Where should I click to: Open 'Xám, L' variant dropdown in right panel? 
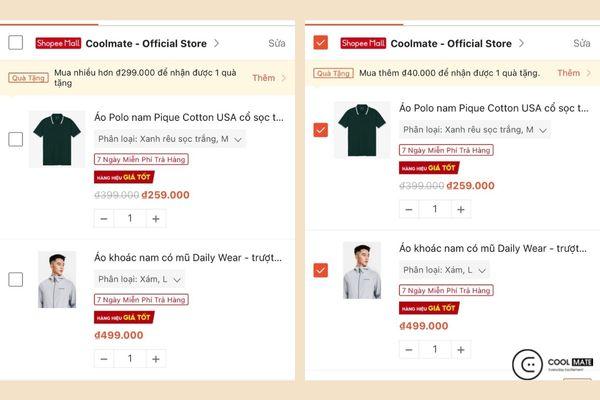point(445,270)
